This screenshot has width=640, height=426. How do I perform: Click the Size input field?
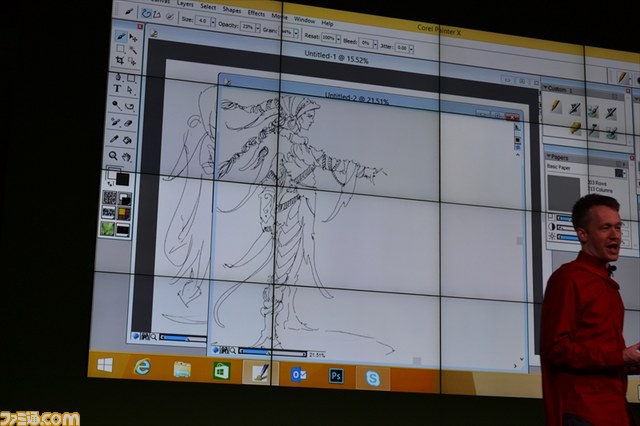[x=202, y=20]
